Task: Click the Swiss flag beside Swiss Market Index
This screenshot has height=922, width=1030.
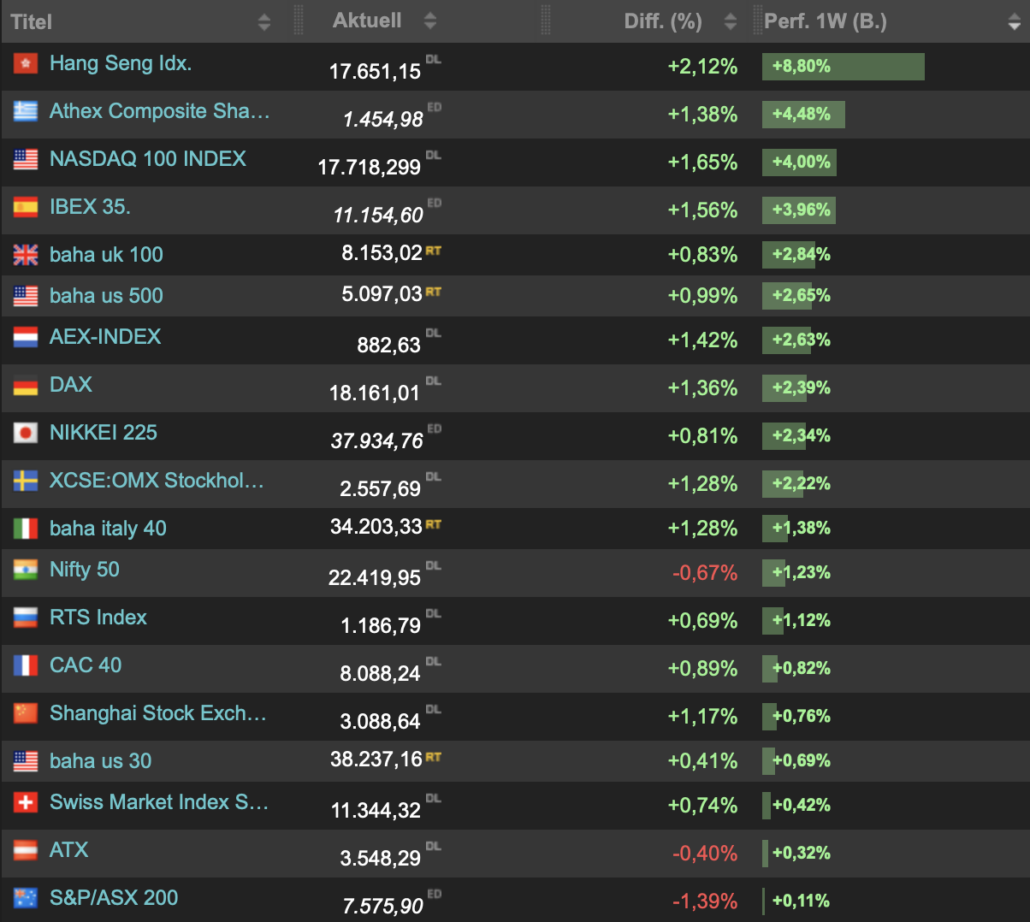Action: pos(25,802)
